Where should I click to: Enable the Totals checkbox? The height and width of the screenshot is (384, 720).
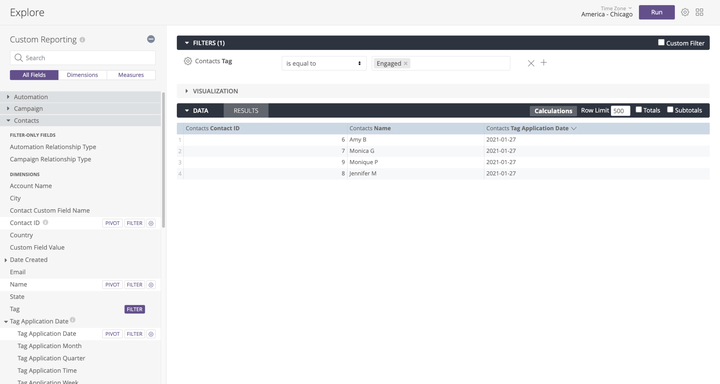point(638,109)
